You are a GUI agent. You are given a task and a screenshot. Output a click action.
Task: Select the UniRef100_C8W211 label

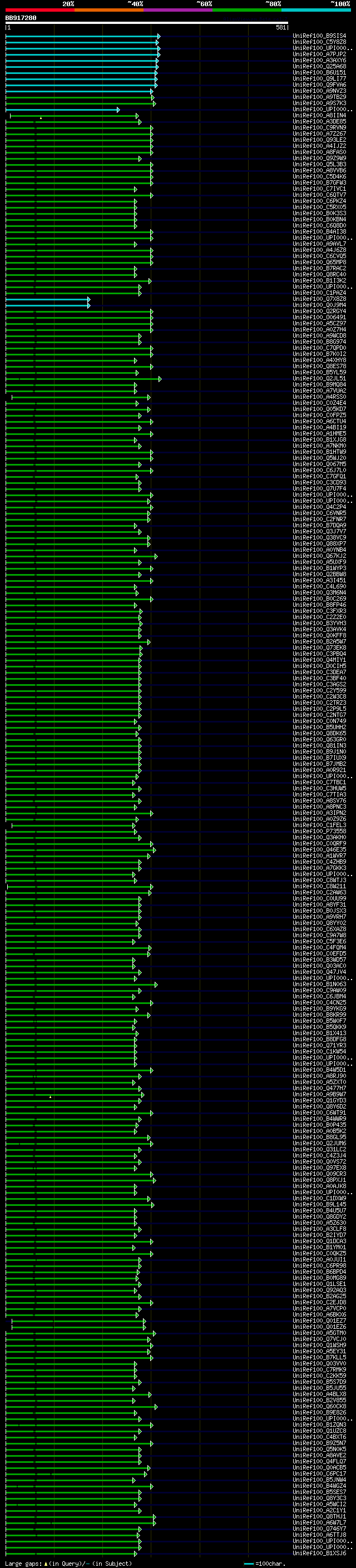(x=319, y=886)
